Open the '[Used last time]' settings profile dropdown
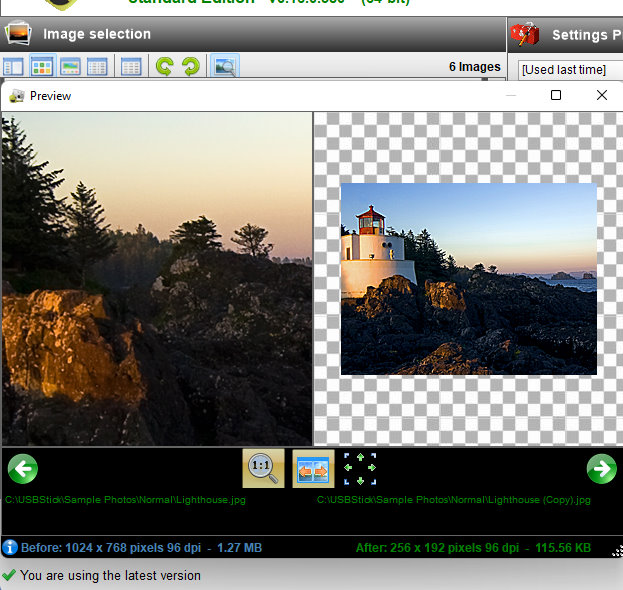This screenshot has width=623, height=590. coord(570,69)
